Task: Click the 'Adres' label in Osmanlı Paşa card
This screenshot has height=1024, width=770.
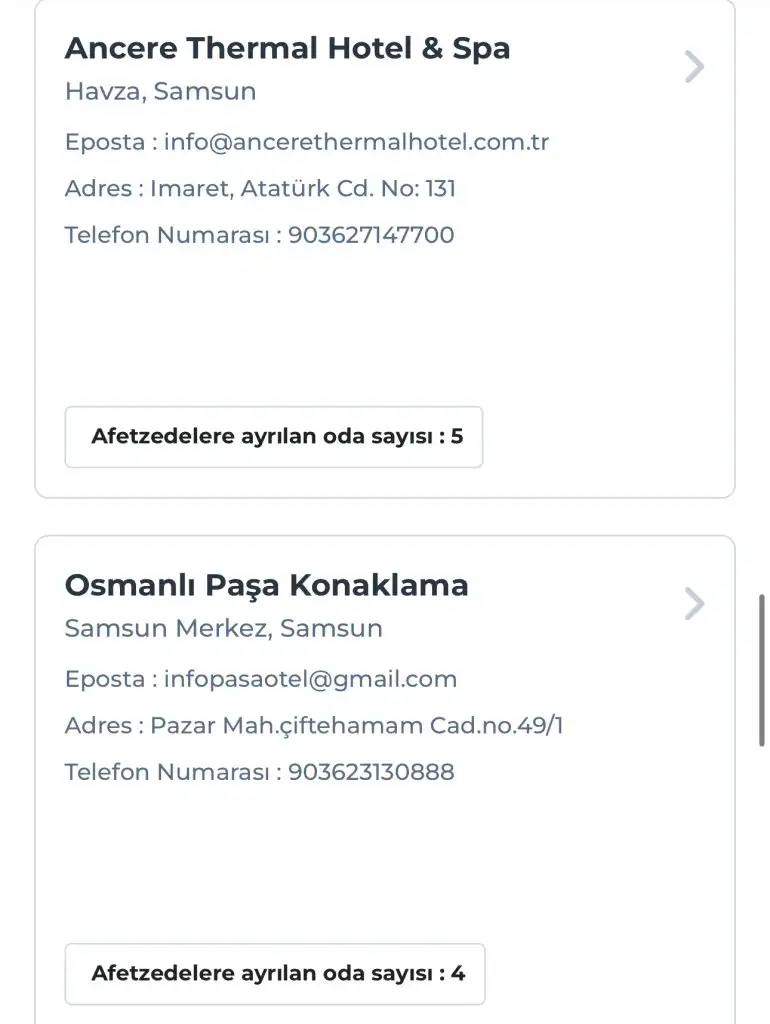Action: (x=98, y=725)
